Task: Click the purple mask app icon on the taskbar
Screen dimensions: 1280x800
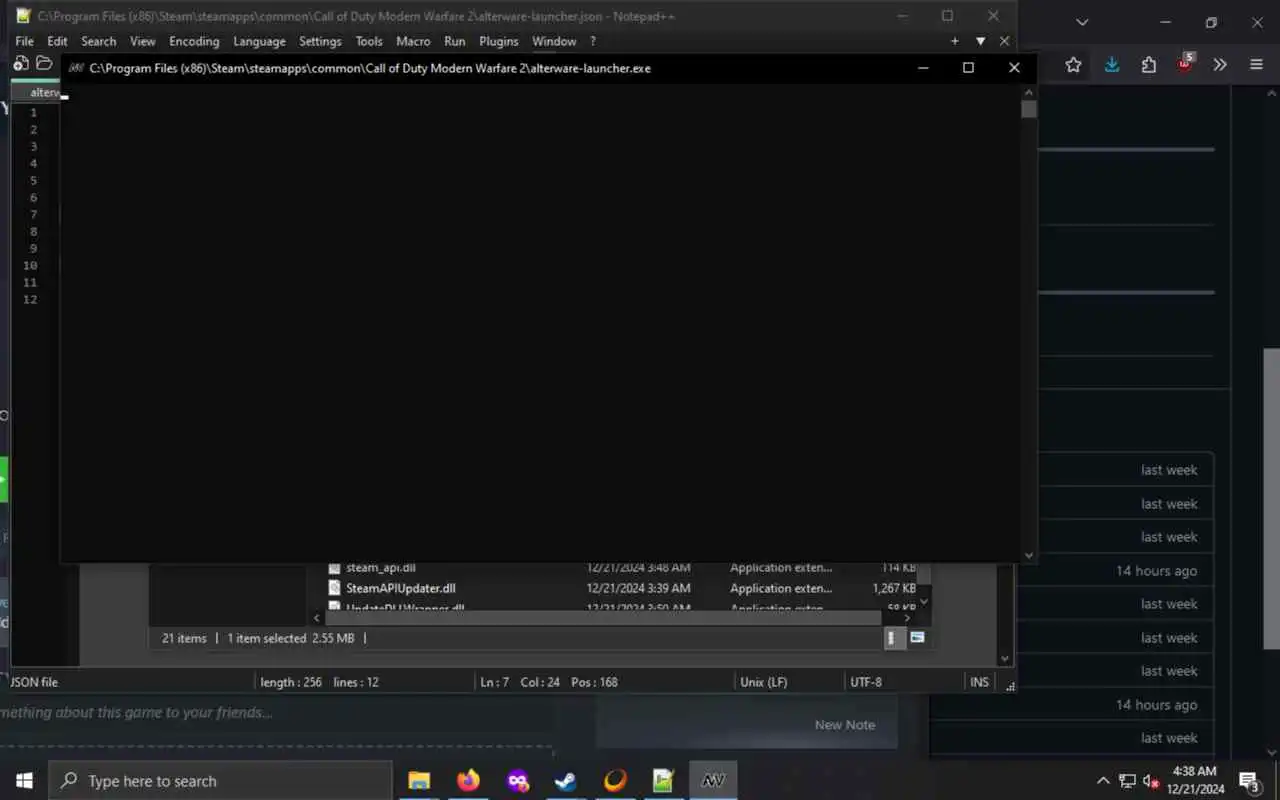Action: [517, 781]
